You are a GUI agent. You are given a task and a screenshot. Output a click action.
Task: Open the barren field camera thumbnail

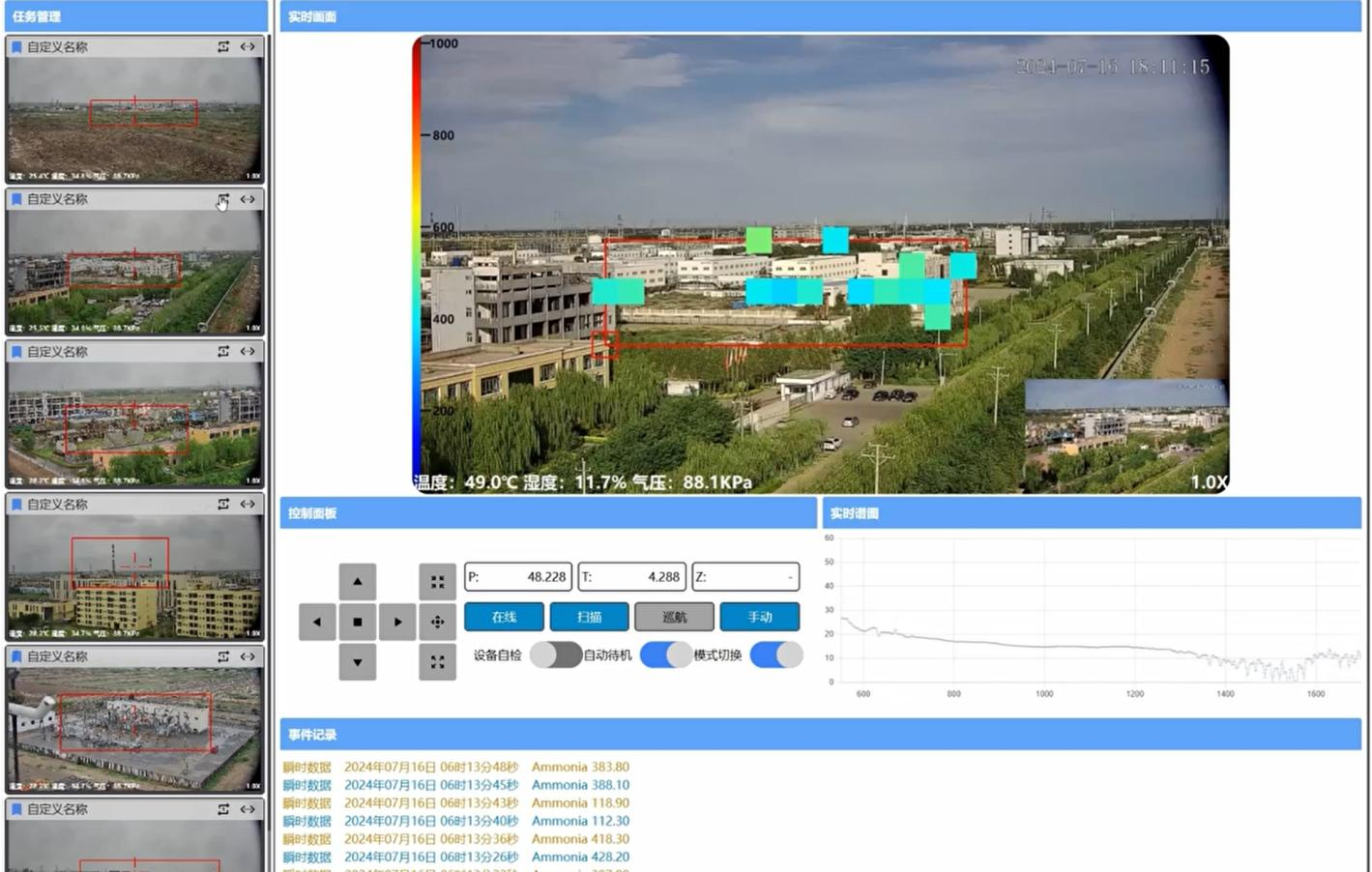(x=134, y=119)
